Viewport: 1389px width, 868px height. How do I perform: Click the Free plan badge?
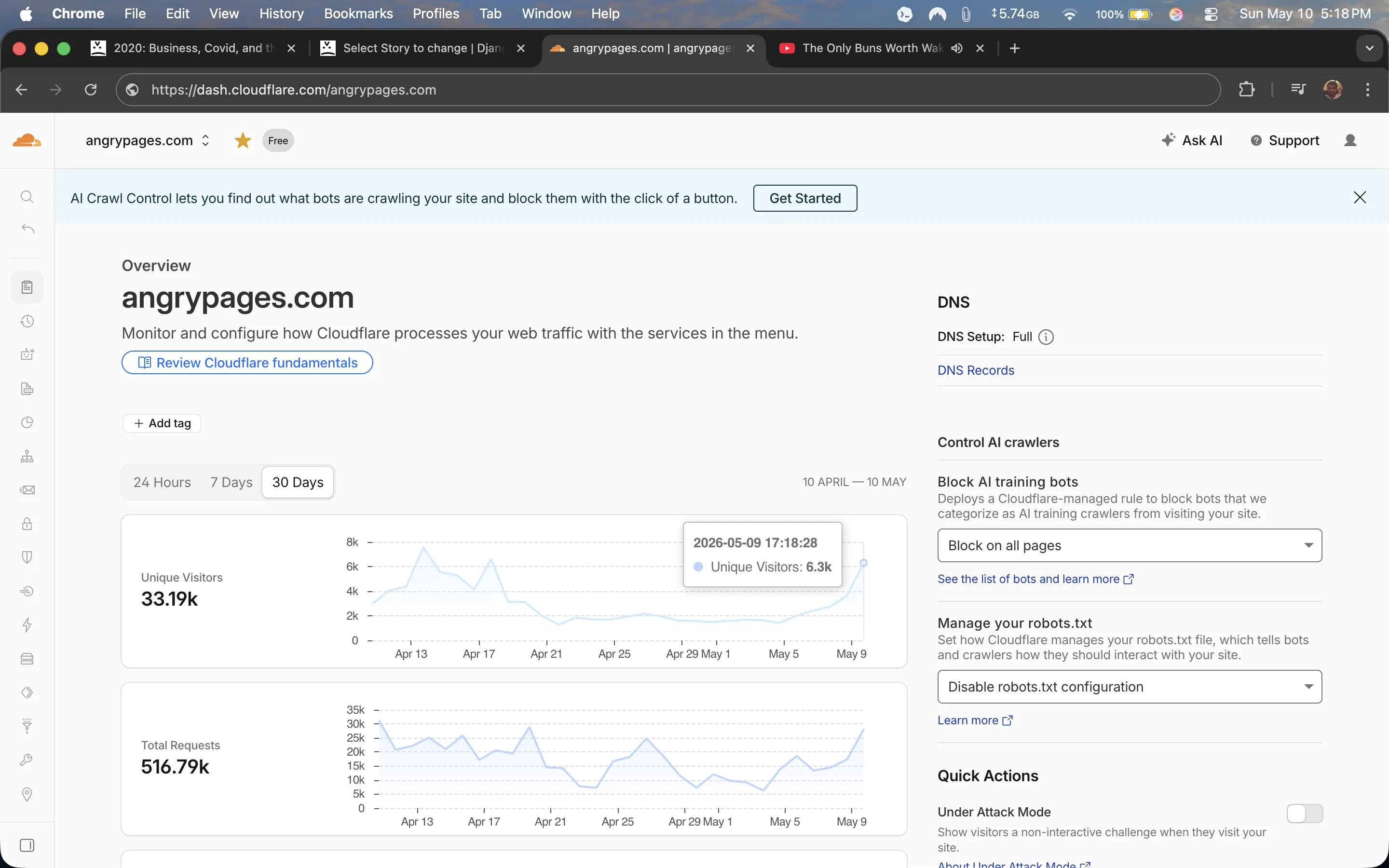point(278,141)
